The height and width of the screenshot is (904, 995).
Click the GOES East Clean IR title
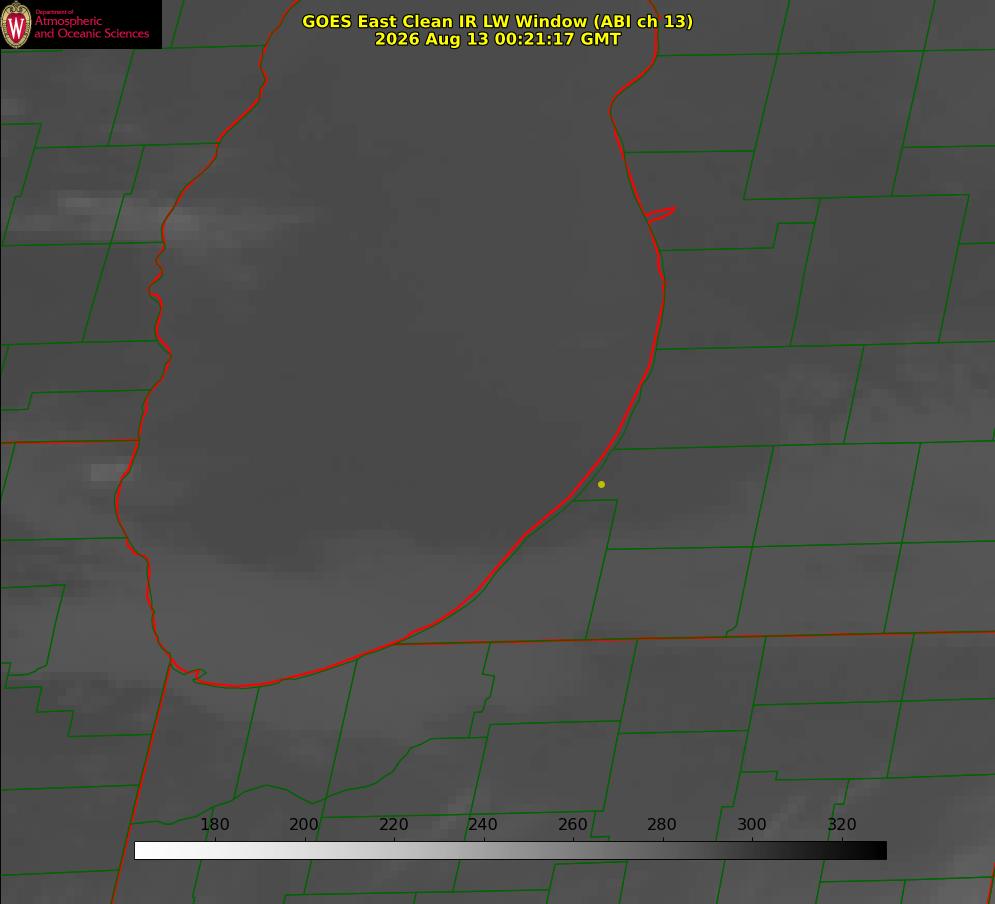(498, 21)
